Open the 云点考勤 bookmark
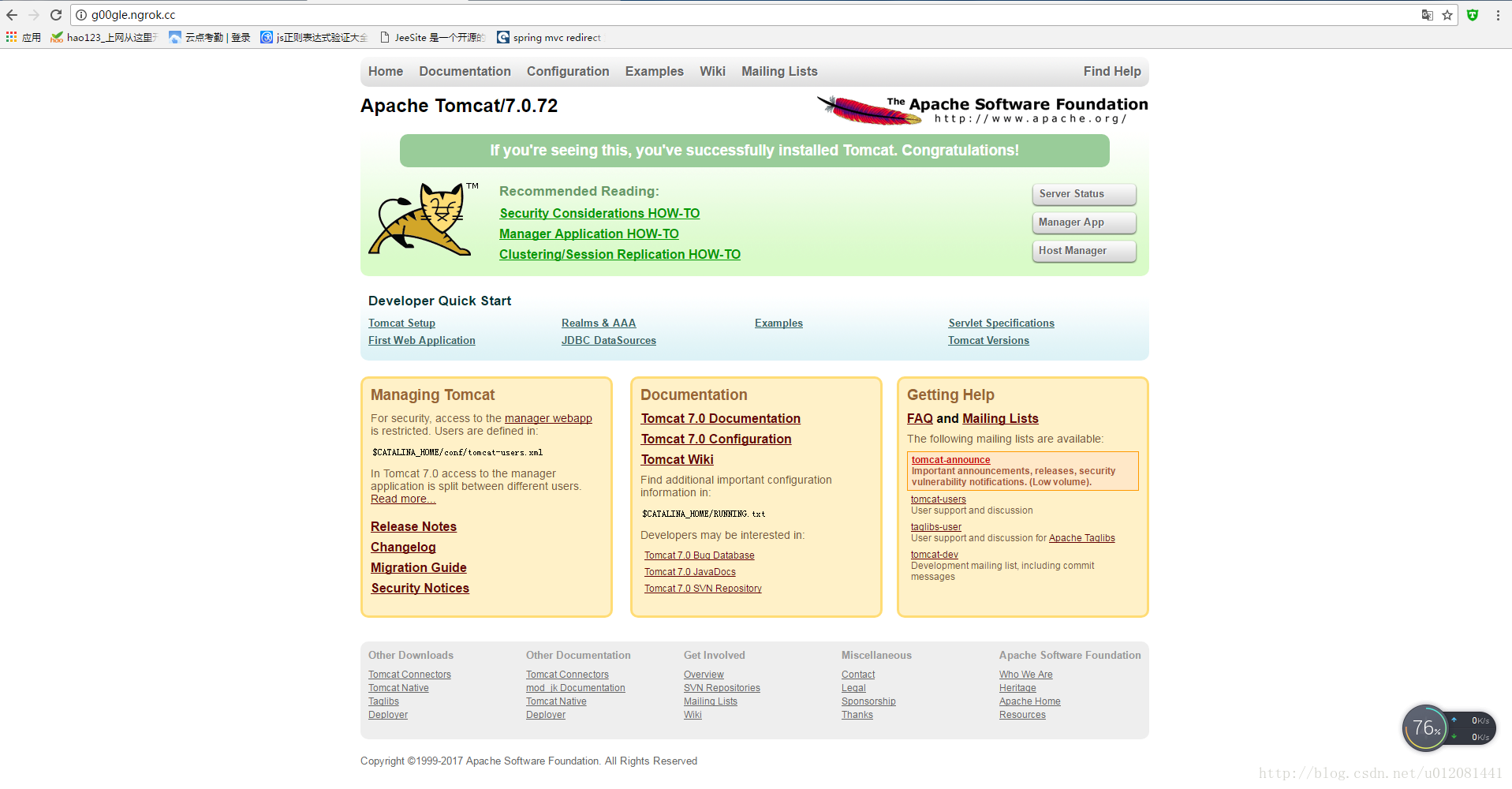1512x789 pixels. coord(210,37)
